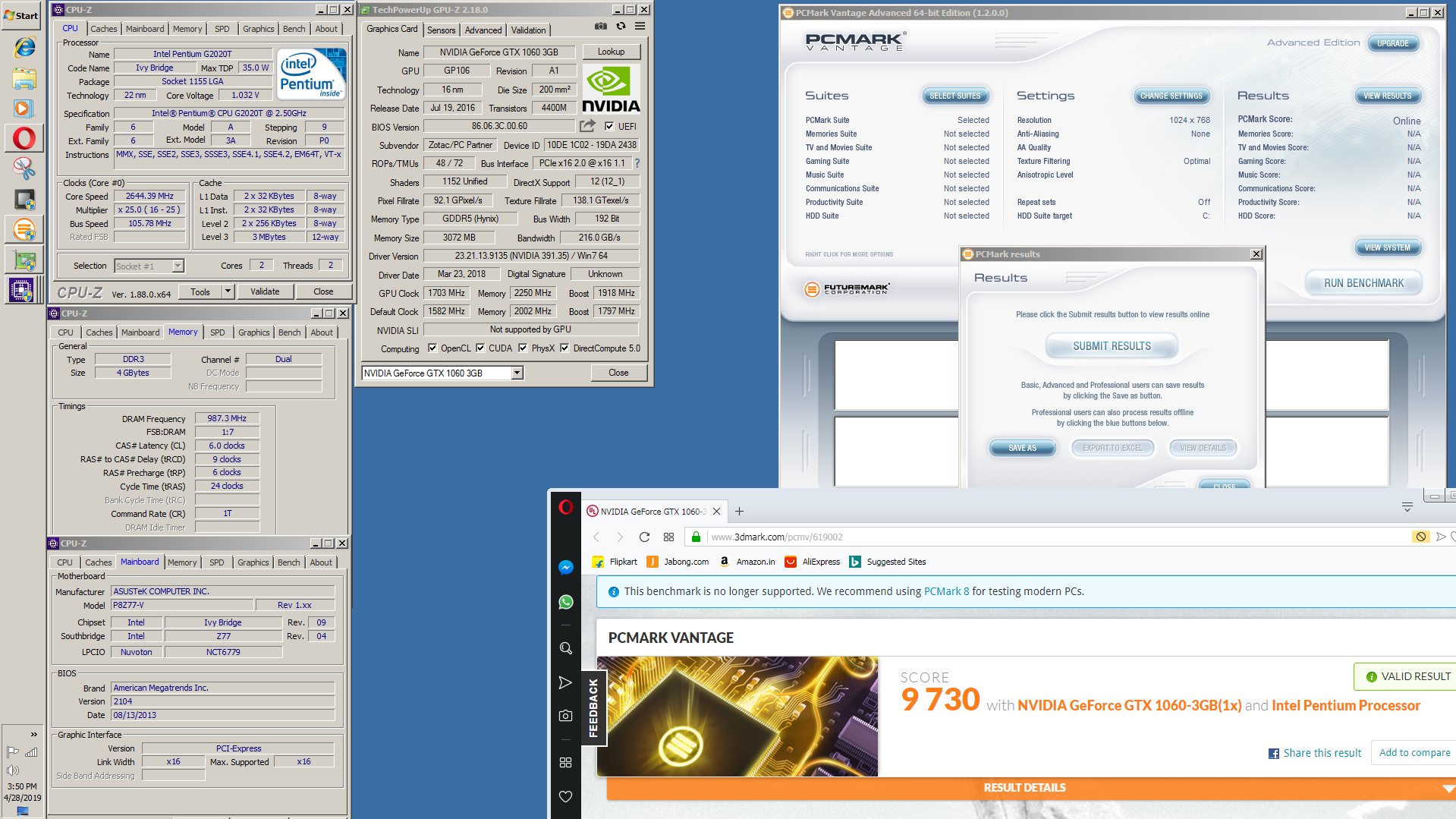Select the GPU-Z Validation tab

click(x=528, y=30)
